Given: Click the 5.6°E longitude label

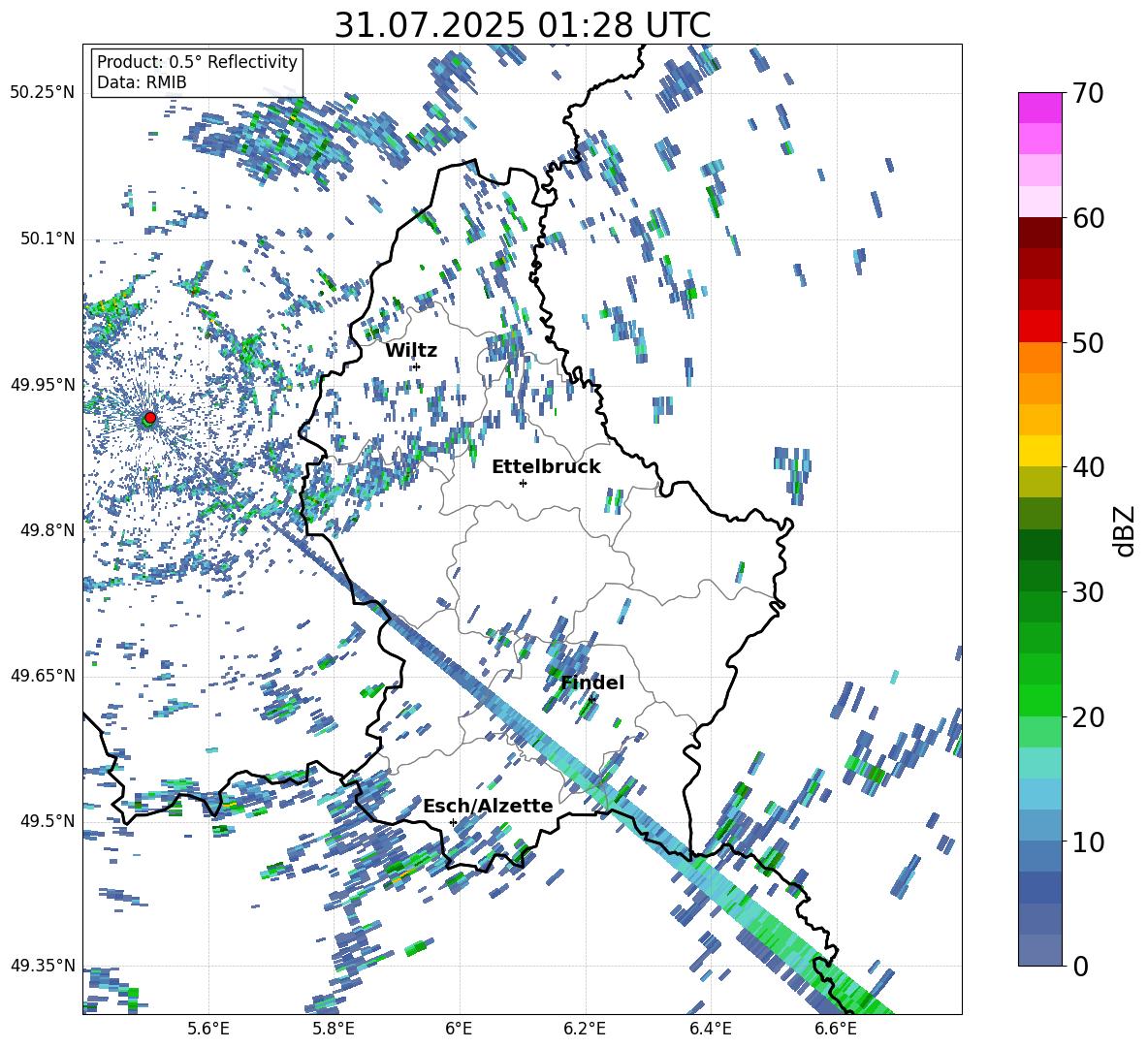Looking at the screenshot, I should tap(207, 1029).
